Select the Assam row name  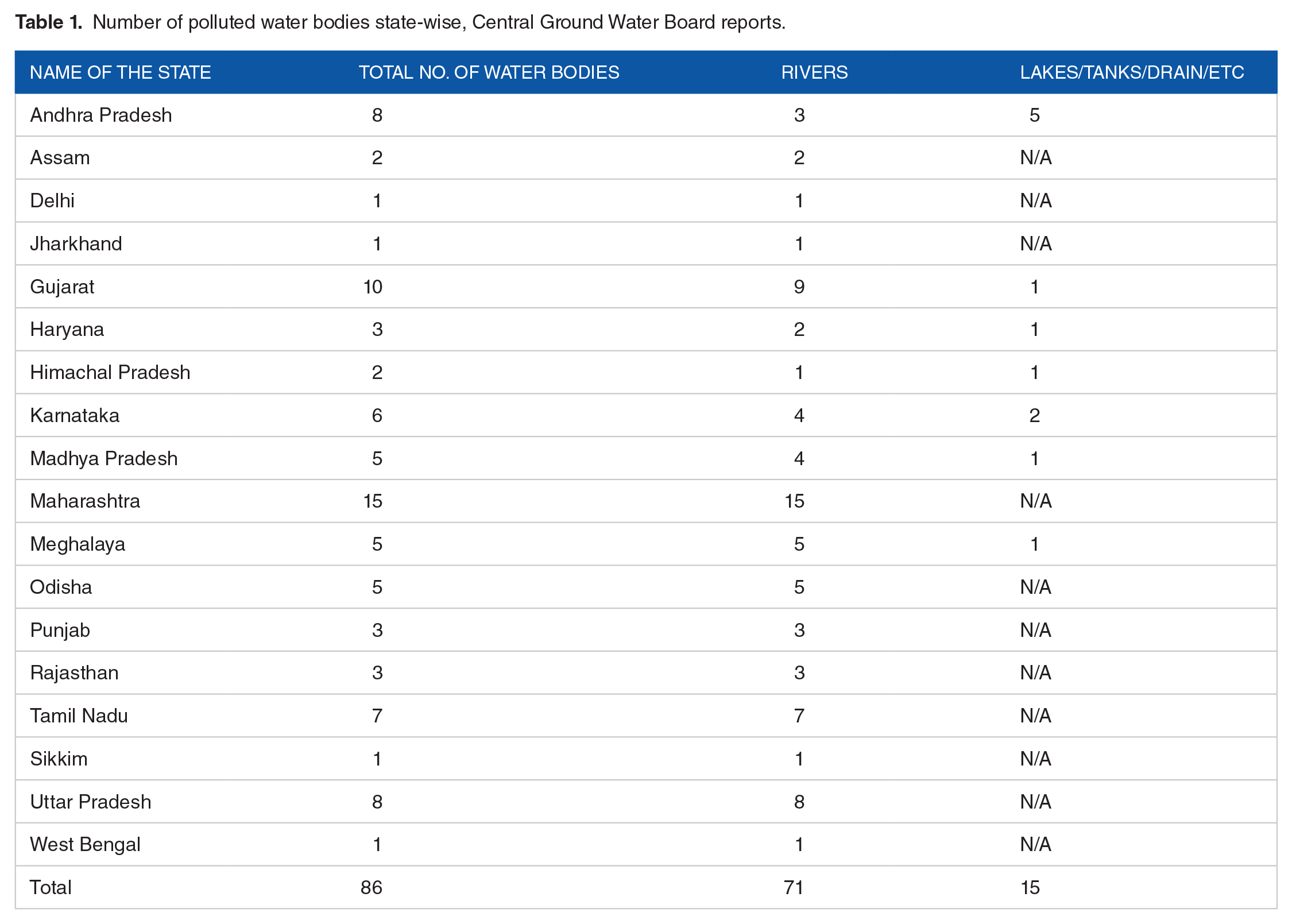click(60, 158)
